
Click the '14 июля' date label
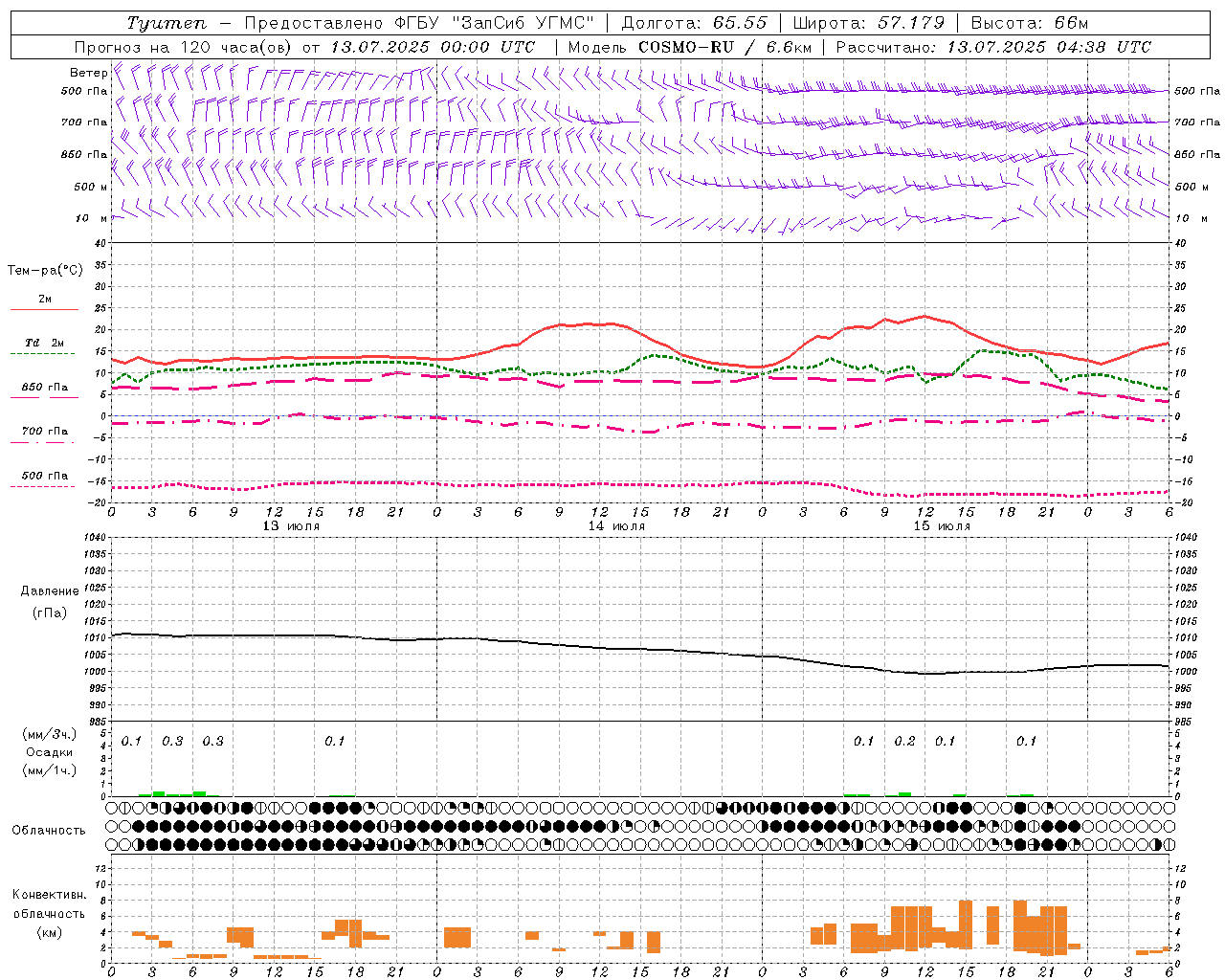pos(616,526)
